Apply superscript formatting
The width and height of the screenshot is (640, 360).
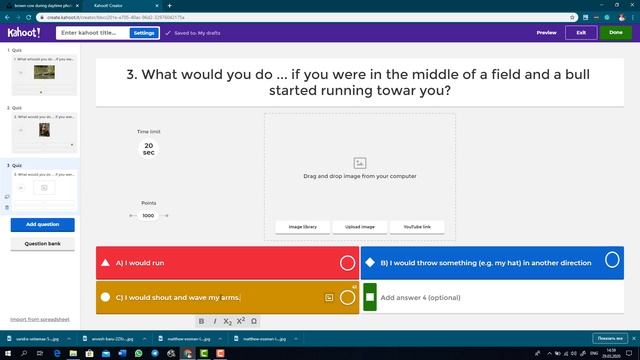pos(241,322)
